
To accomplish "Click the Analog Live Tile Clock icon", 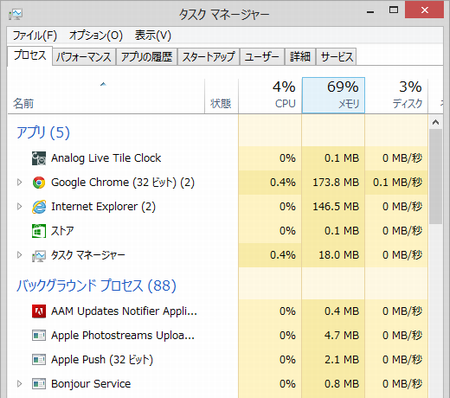I will 39,158.
